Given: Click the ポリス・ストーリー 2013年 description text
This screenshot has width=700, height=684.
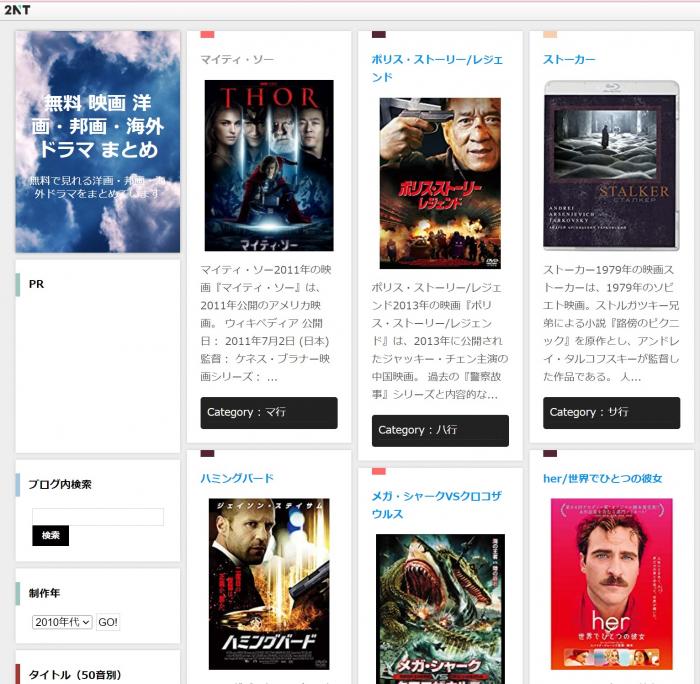Looking at the screenshot, I should click(439, 341).
